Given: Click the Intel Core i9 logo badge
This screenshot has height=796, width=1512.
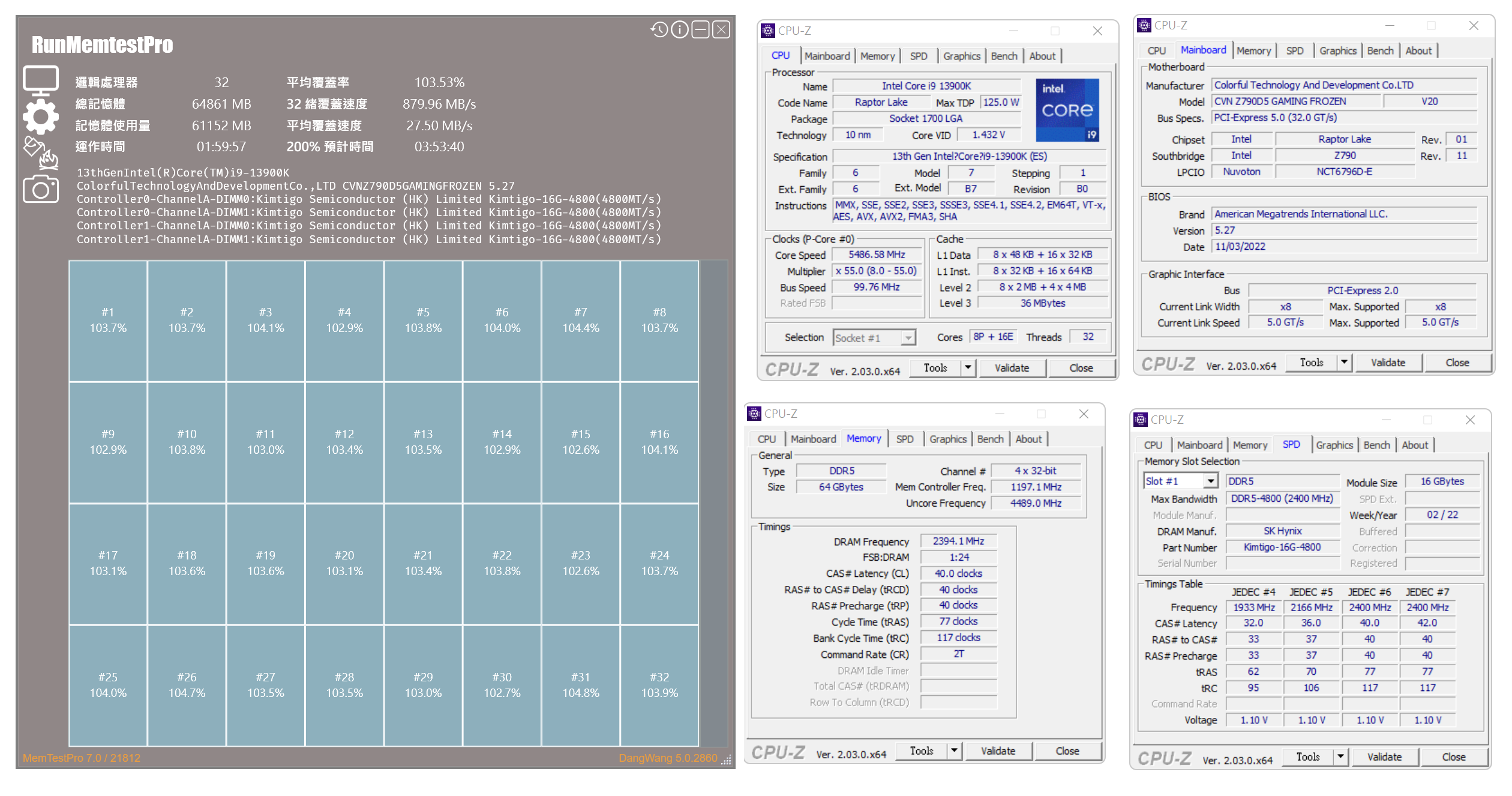Looking at the screenshot, I should point(1067,110).
